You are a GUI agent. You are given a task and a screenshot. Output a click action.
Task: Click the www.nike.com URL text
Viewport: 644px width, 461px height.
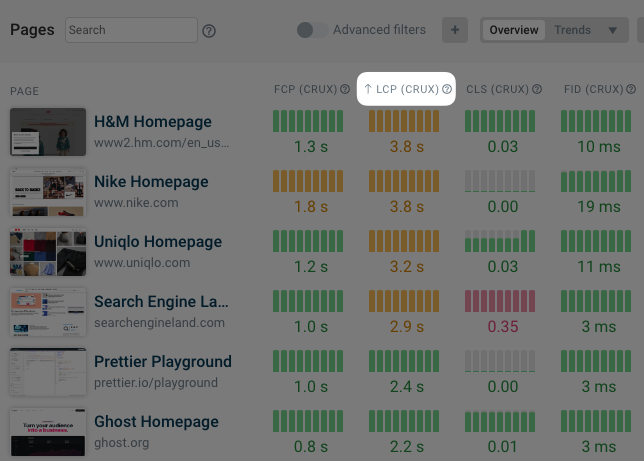click(136, 203)
